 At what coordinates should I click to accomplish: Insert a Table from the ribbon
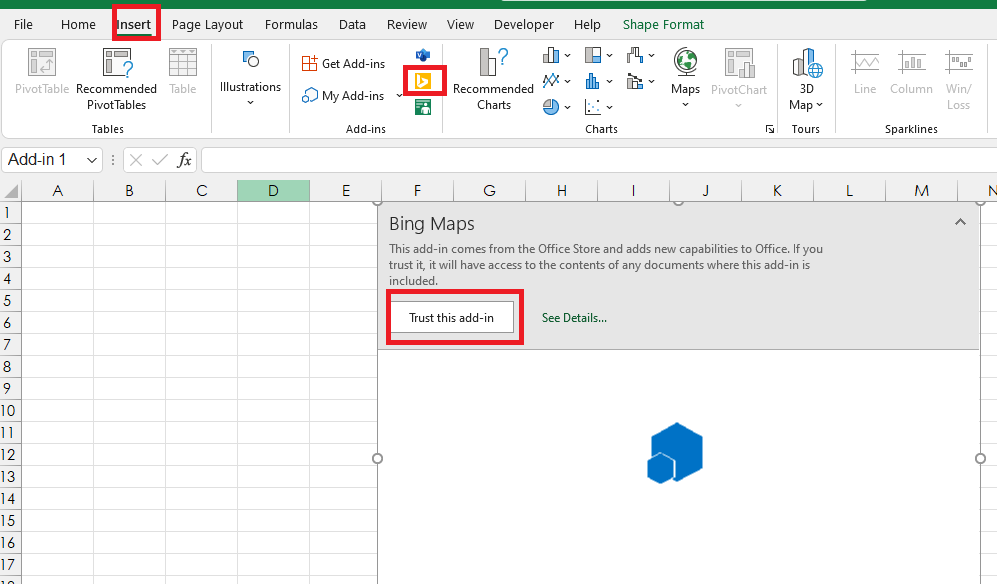(x=182, y=72)
